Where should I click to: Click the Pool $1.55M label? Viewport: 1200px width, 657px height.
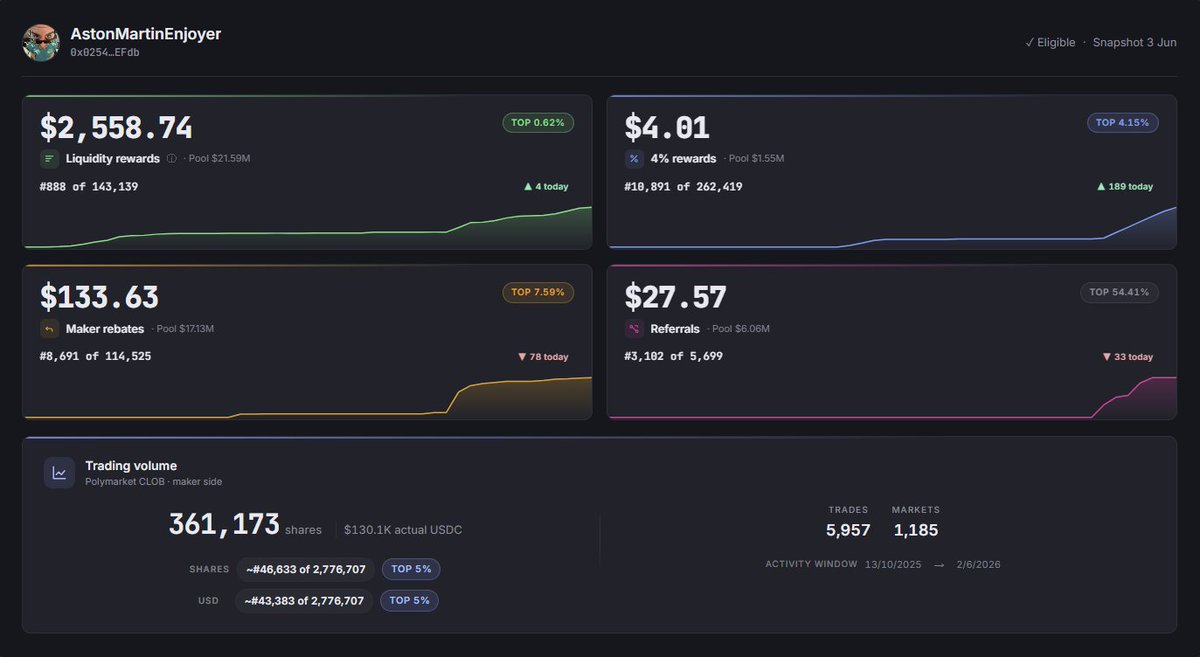tap(756, 159)
